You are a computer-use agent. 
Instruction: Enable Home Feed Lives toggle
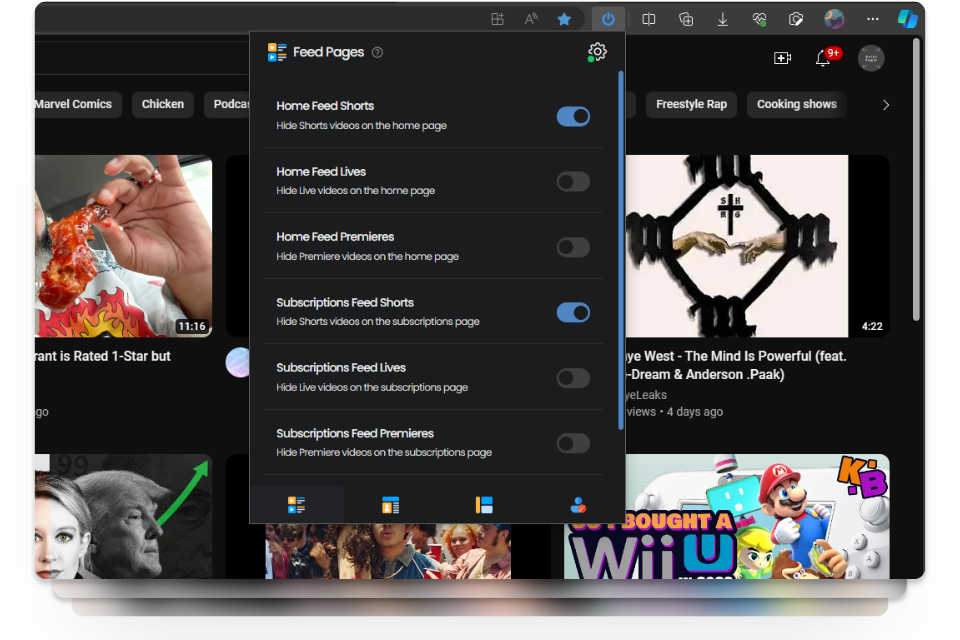tap(573, 181)
